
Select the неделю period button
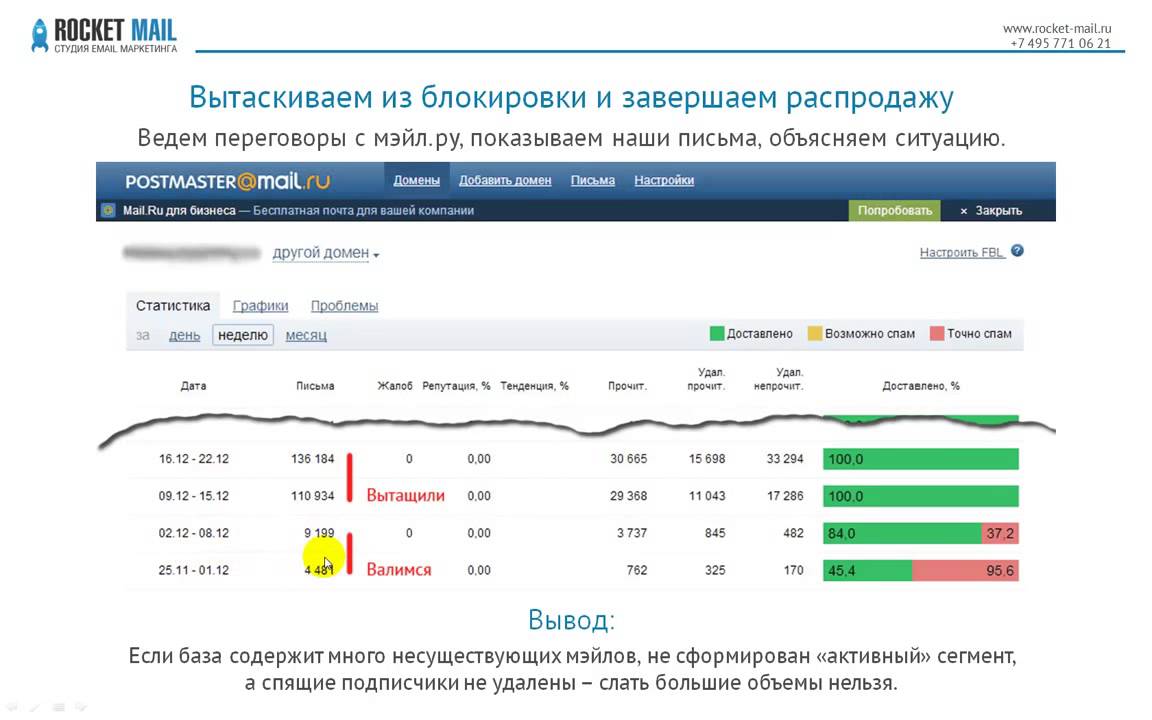[243, 335]
